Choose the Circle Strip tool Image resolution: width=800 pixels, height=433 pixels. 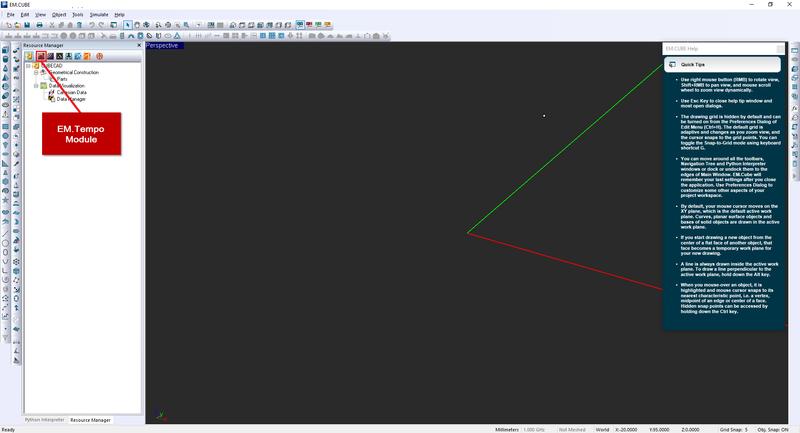(x=5, y=136)
